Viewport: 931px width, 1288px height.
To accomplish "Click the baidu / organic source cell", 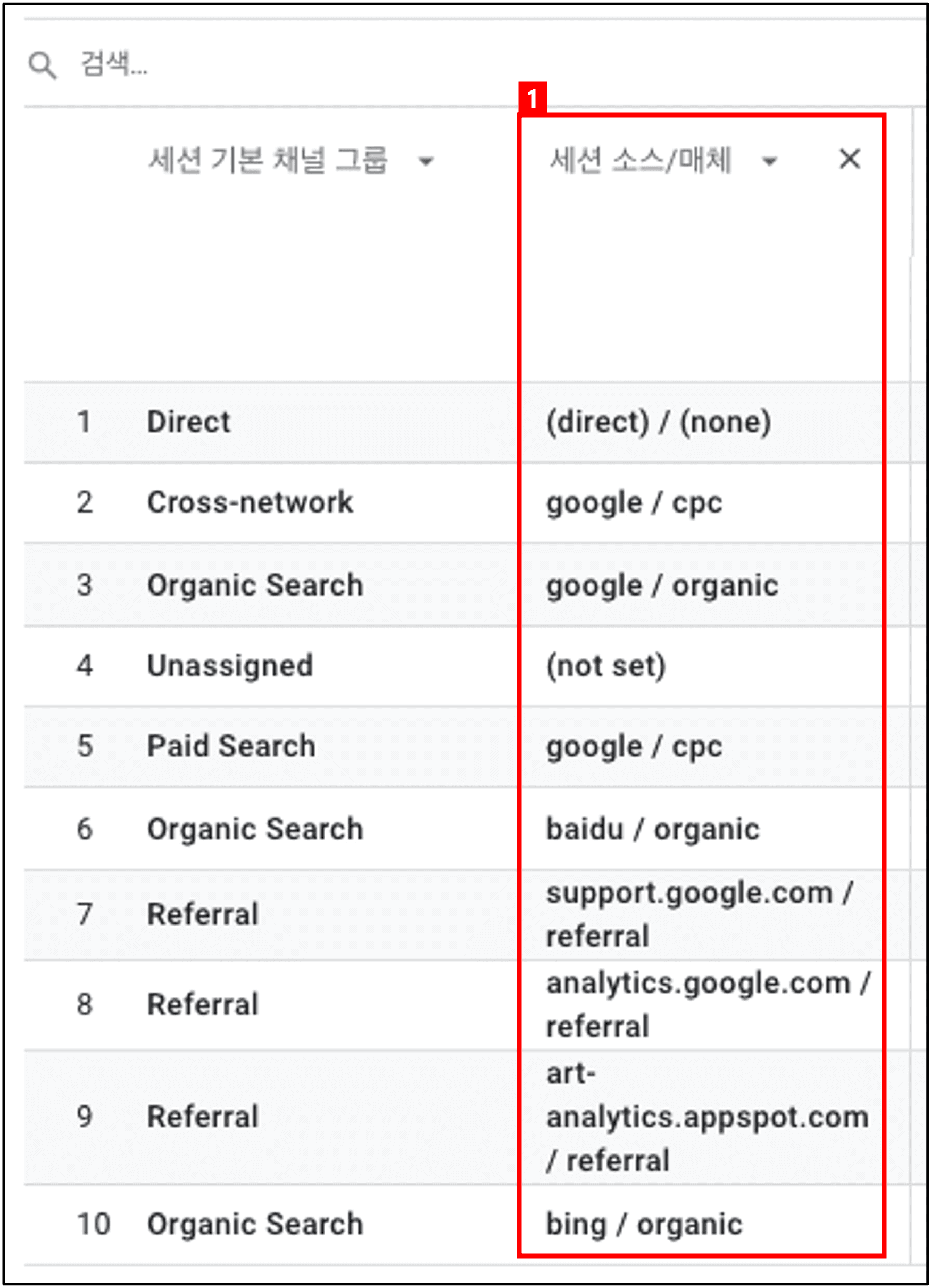I will (653, 829).
